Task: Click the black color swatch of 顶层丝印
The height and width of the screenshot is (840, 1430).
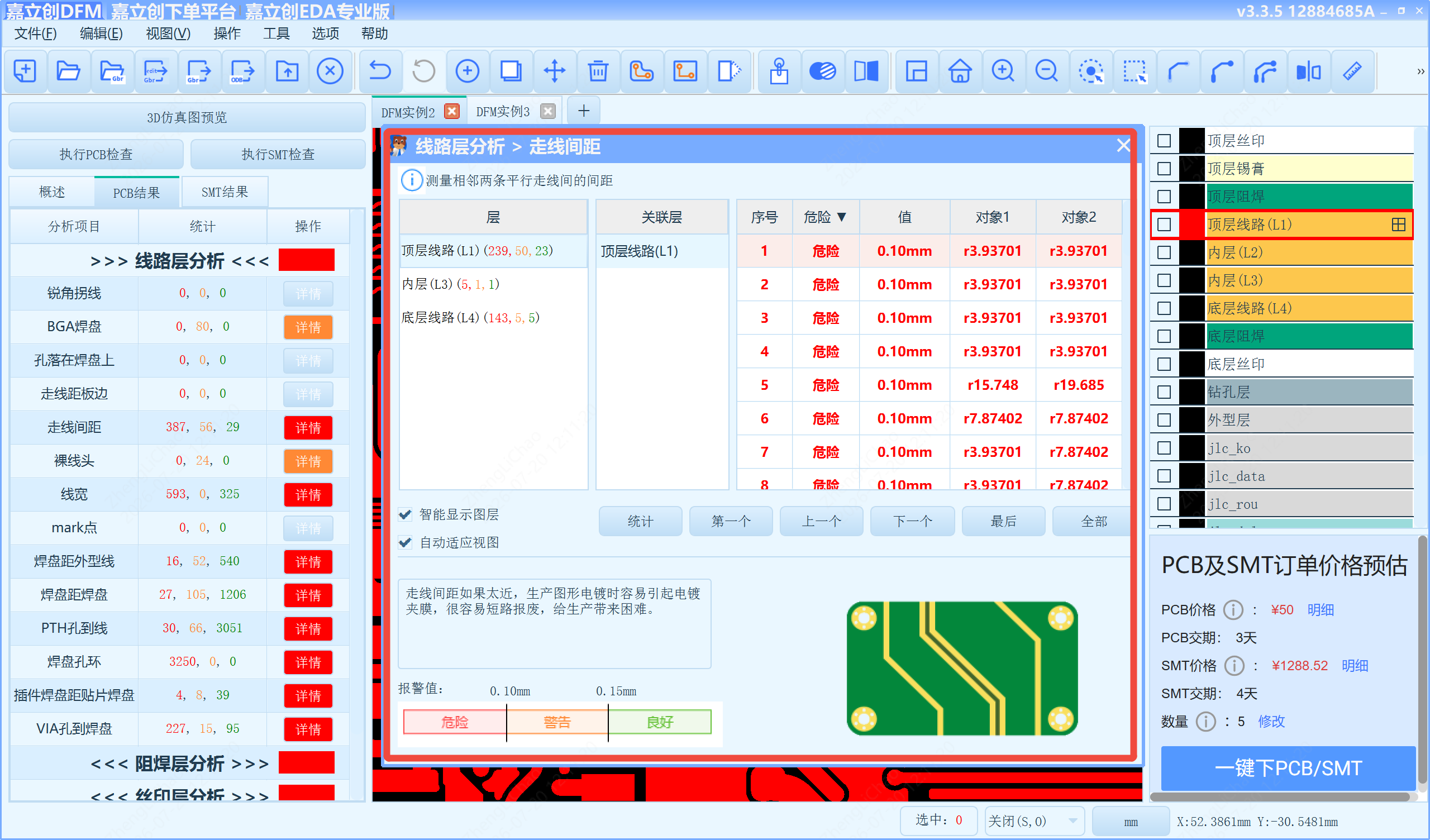Action: coord(1191,141)
